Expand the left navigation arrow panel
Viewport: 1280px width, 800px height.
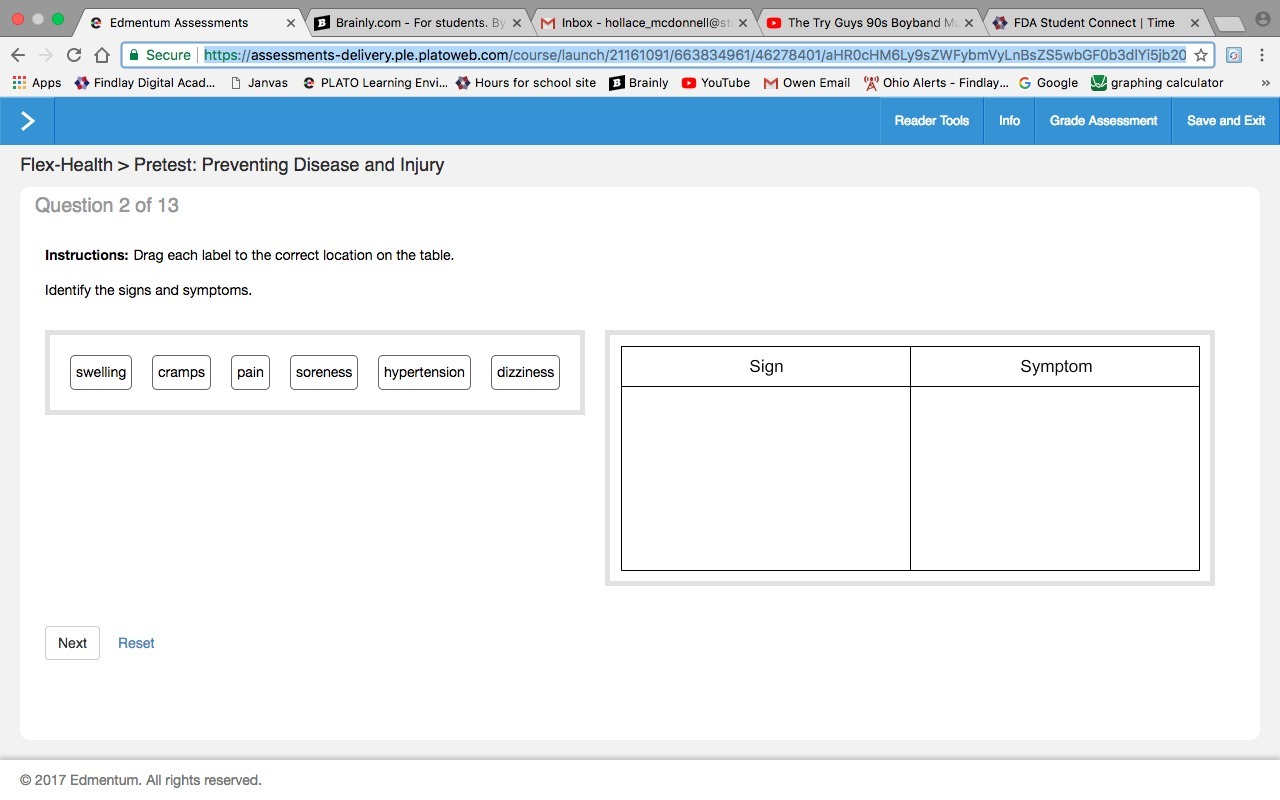[x=27, y=121]
